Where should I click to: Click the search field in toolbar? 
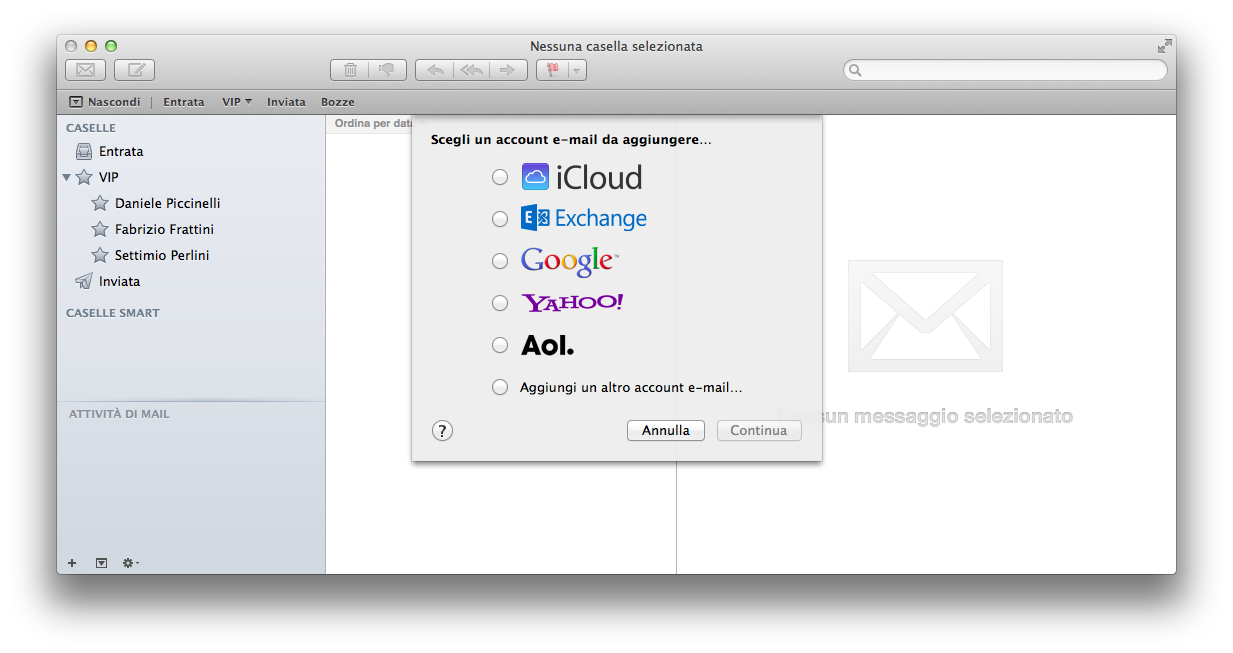(x=1005, y=70)
